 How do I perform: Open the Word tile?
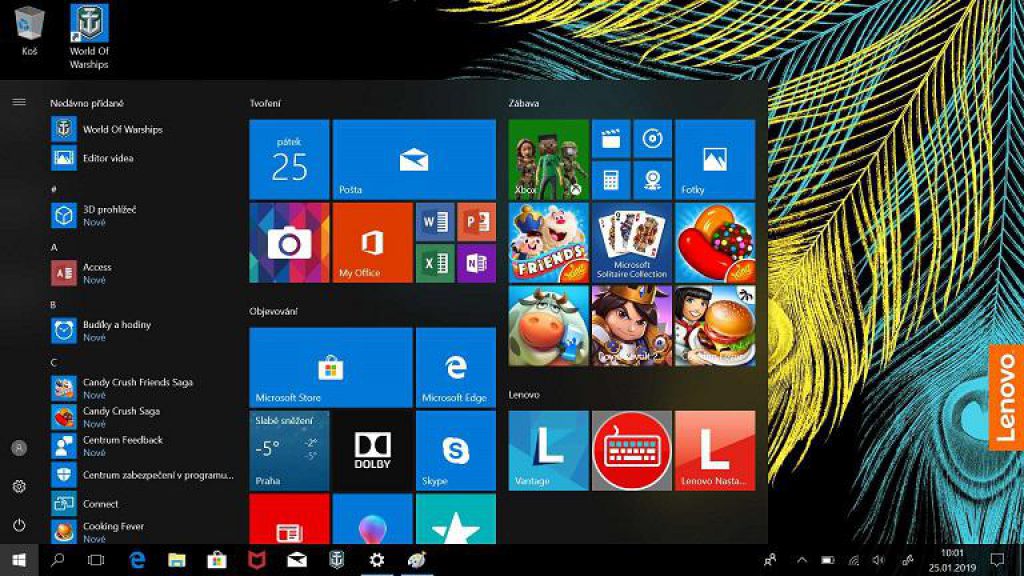point(435,222)
